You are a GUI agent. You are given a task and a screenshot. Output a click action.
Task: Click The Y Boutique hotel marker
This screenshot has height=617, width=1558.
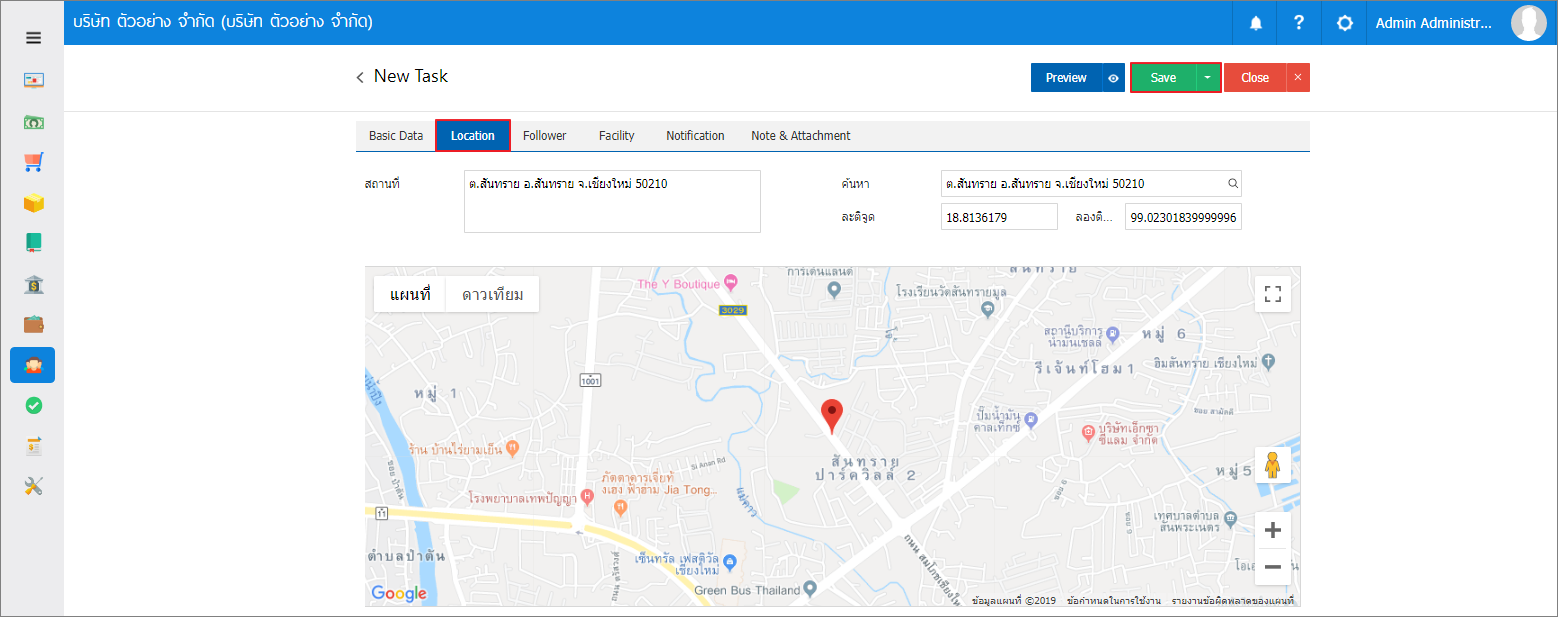pyautogui.click(x=730, y=283)
